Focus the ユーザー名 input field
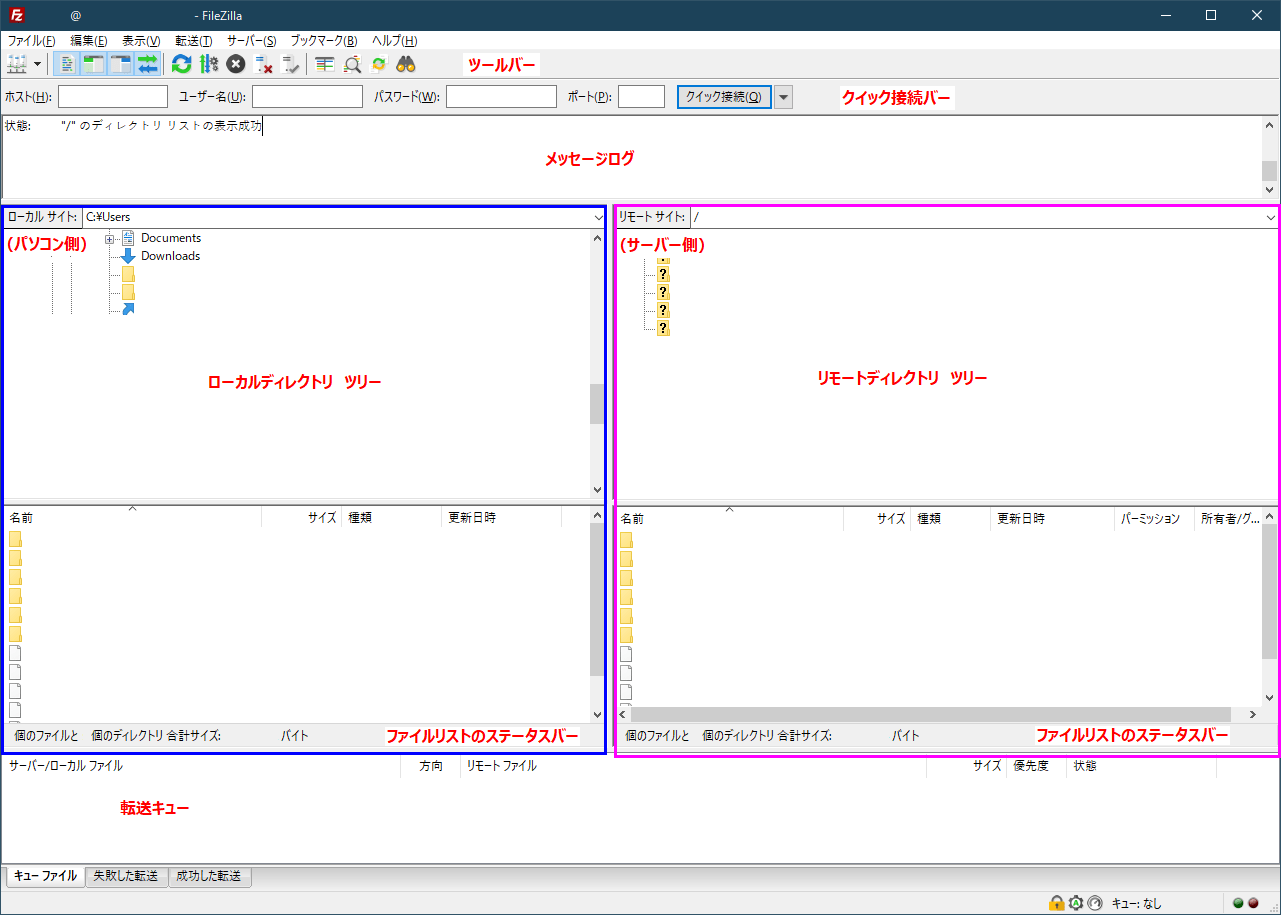Image resolution: width=1281 pixels, height=915 pixels. point(307,97)
